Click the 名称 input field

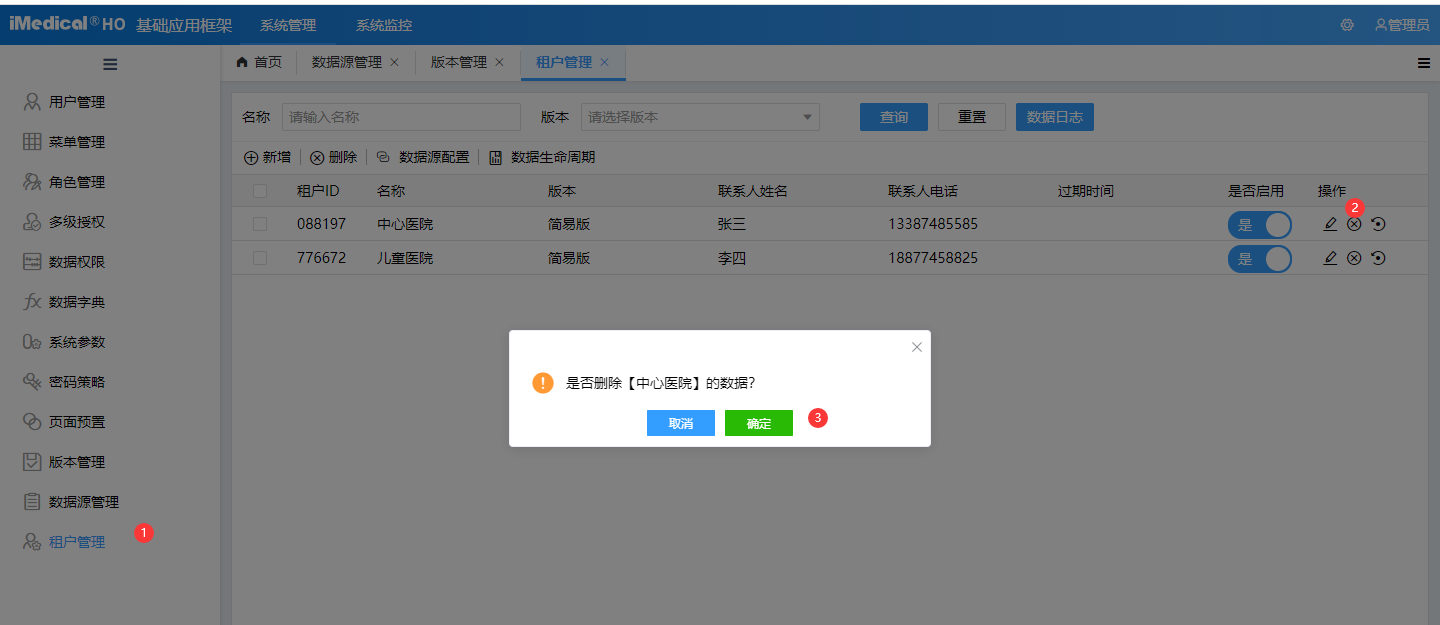(400, 116)
